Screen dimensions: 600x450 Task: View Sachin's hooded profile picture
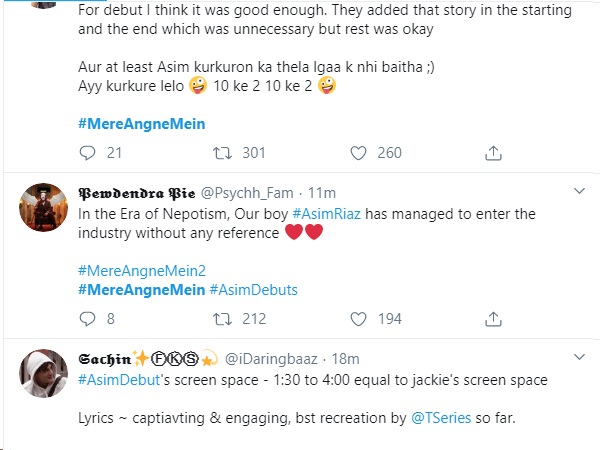point(44,373)
